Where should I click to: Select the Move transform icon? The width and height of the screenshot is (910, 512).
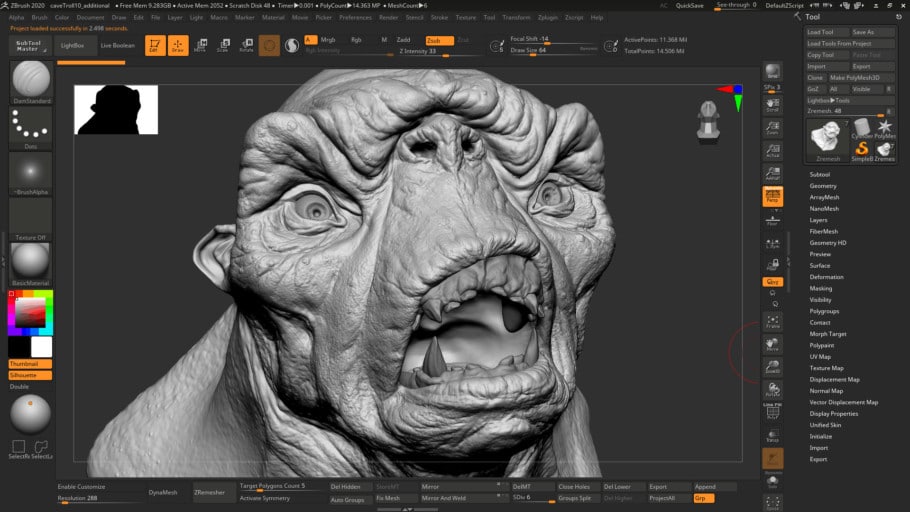pos(201,45)
